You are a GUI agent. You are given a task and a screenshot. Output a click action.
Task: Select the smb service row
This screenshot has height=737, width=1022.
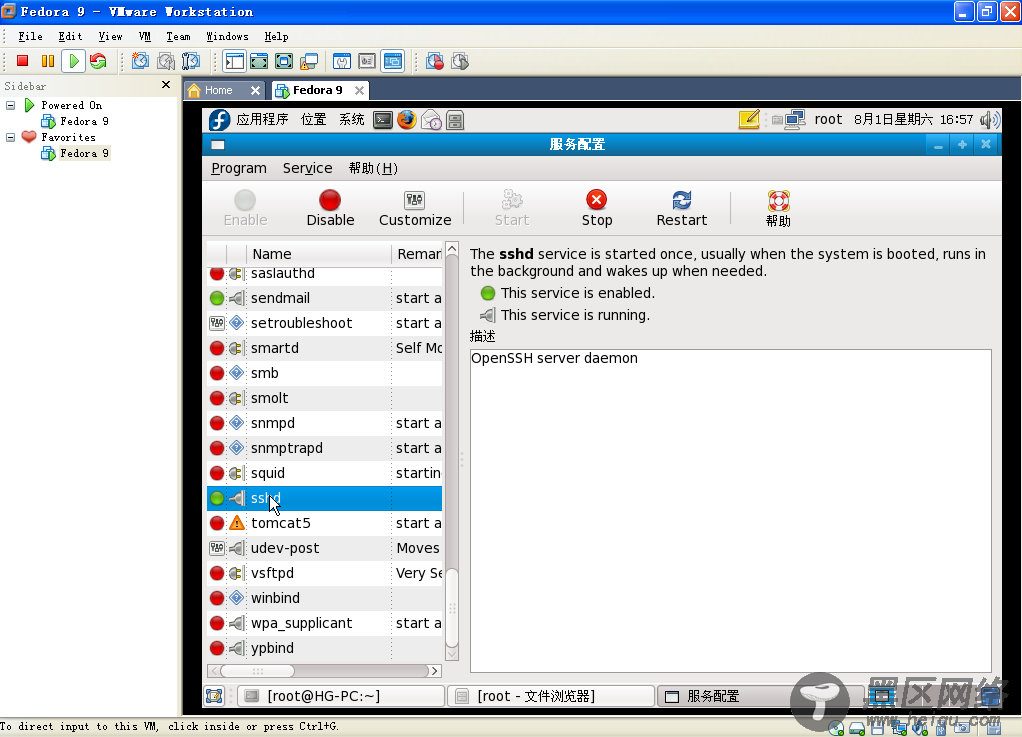point(325,373)
